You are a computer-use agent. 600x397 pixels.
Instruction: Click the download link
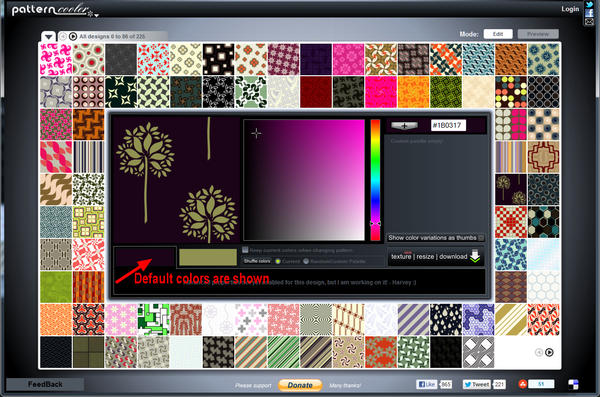[453, 256]
